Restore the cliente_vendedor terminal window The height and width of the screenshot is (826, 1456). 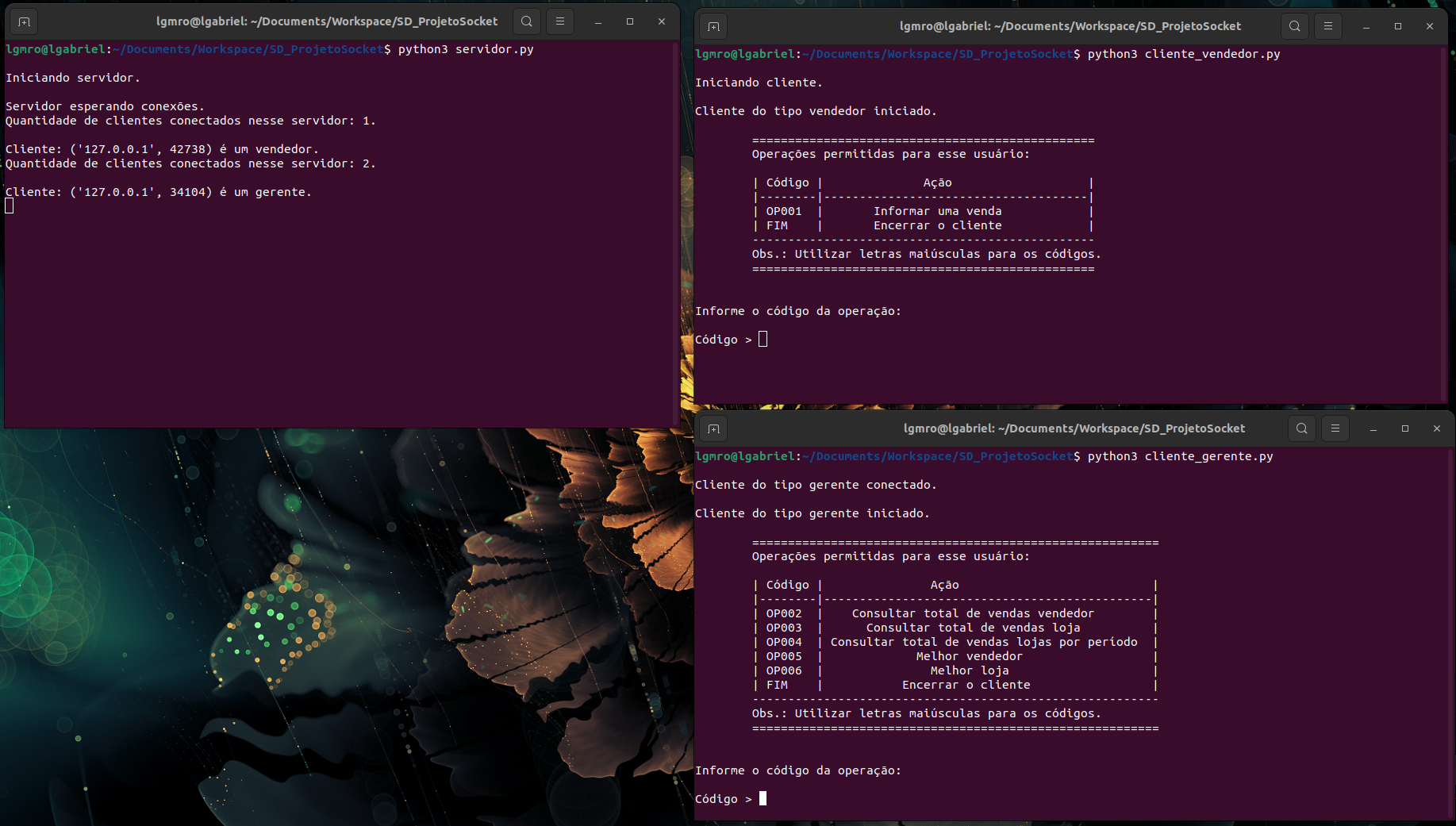coord(1397,26)
